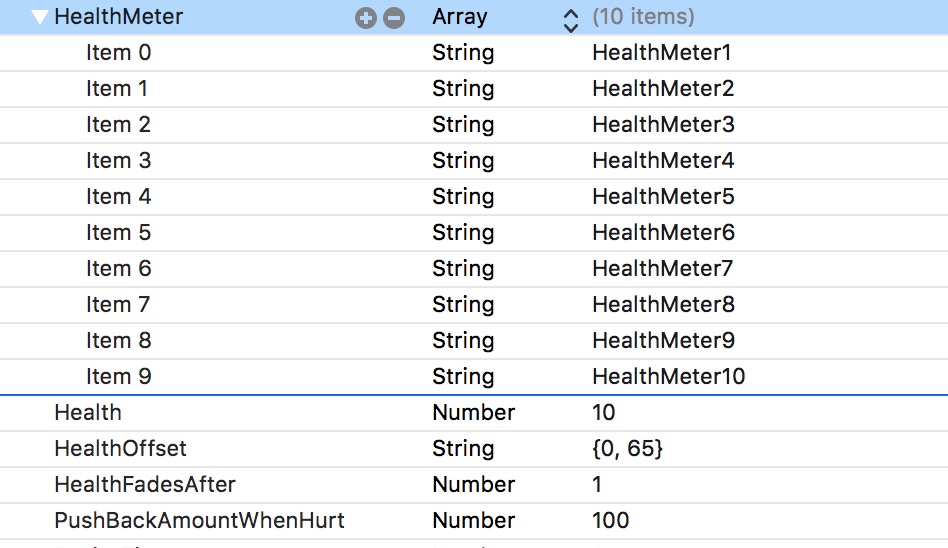Click the HealthMeter5 value field
The width and height of the screenshot is (948, 548).
point(663,197)
